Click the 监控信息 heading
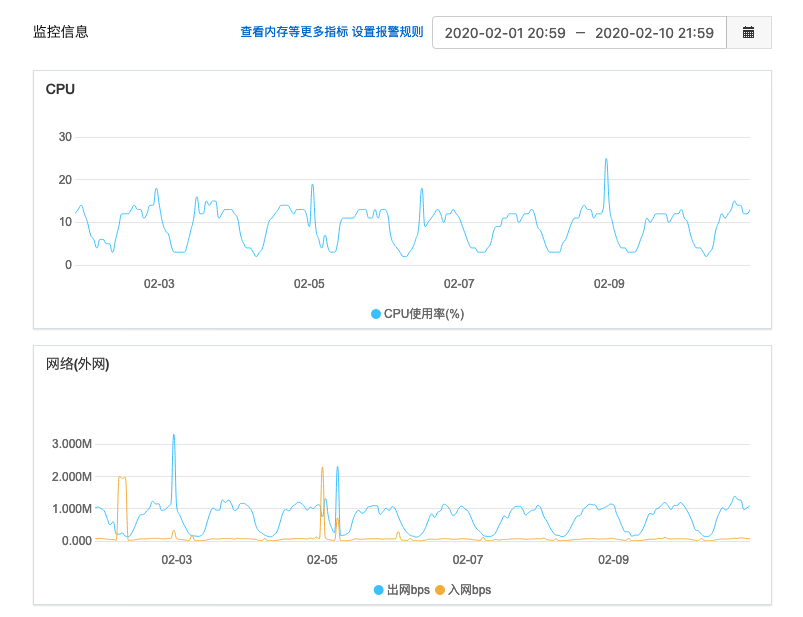This screenshot has width=803, height=617. pos(61,32)
